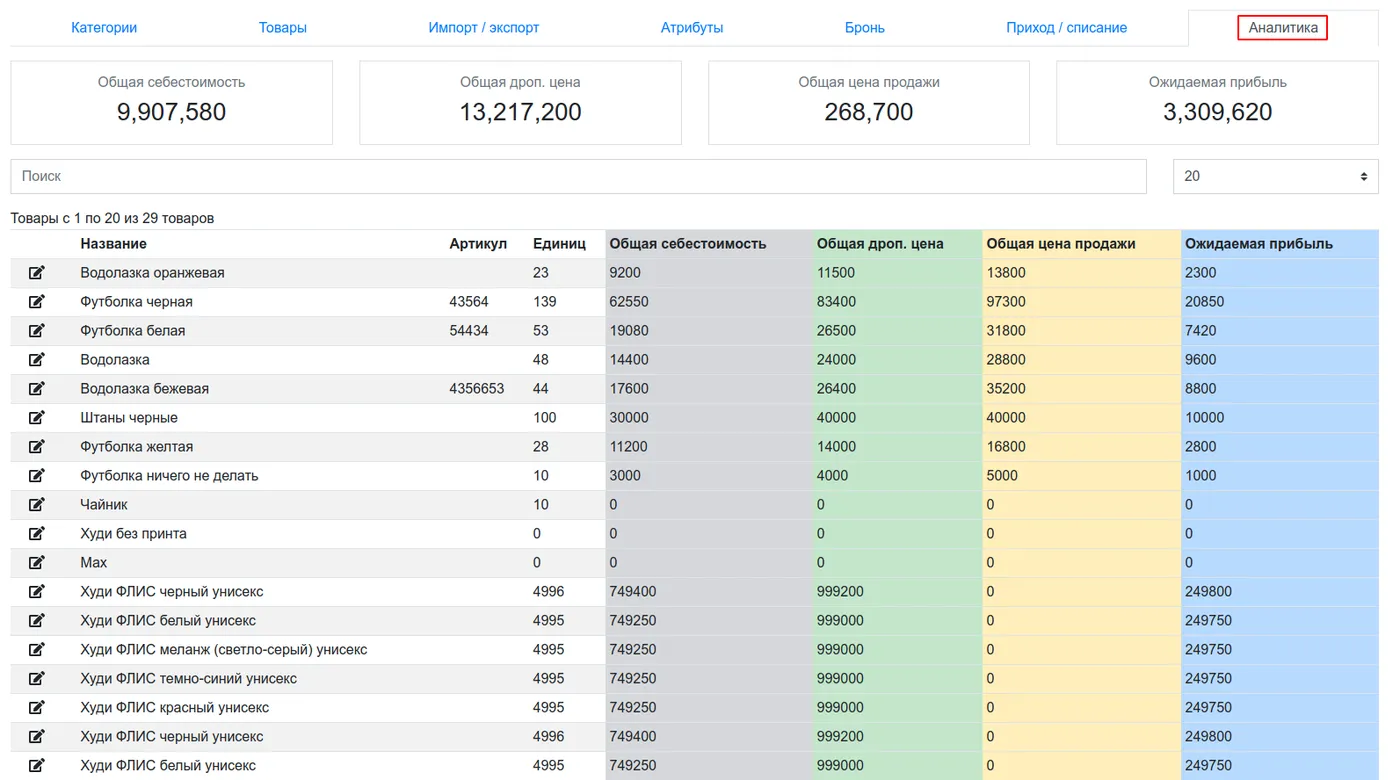
Task: Go to Импорт / экспорт tab
Action: (x=484, y=28)
